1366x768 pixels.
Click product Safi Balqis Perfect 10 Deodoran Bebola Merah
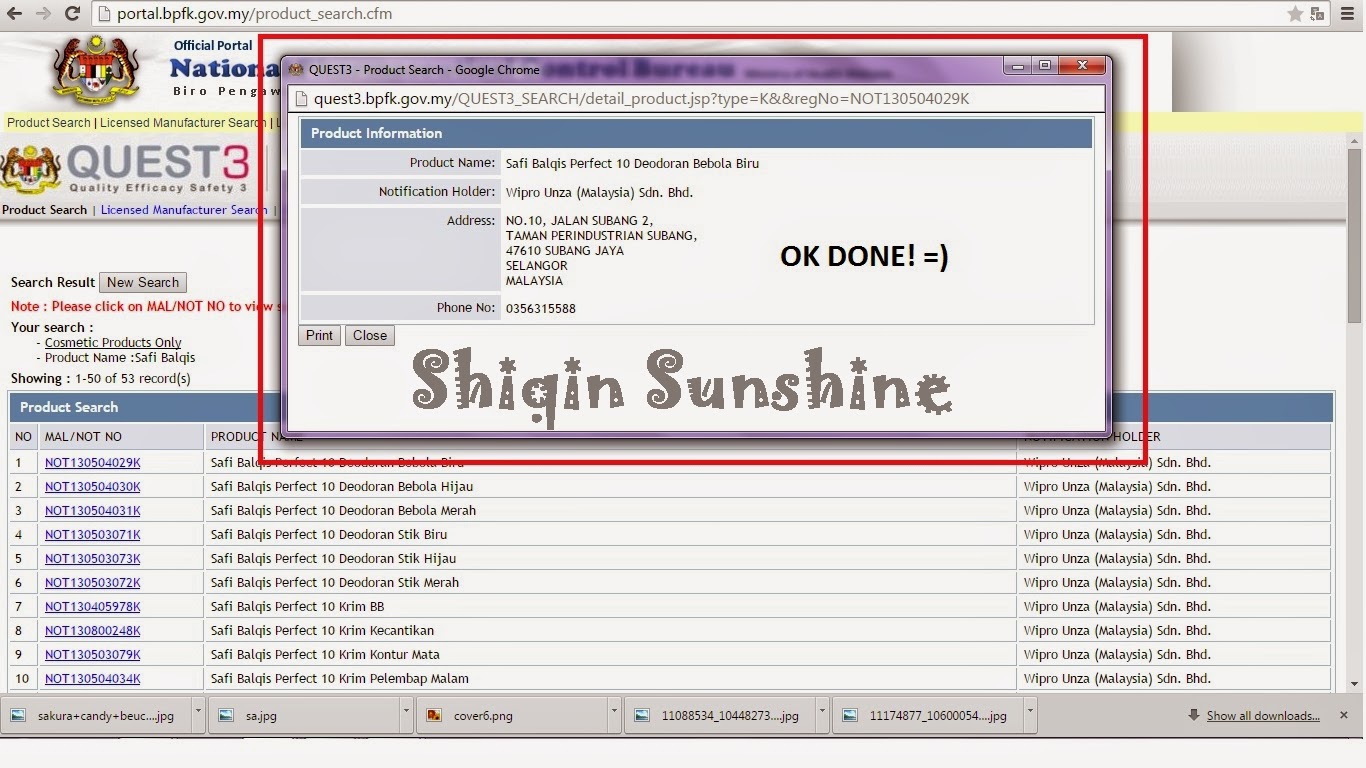tap(343, 511)
